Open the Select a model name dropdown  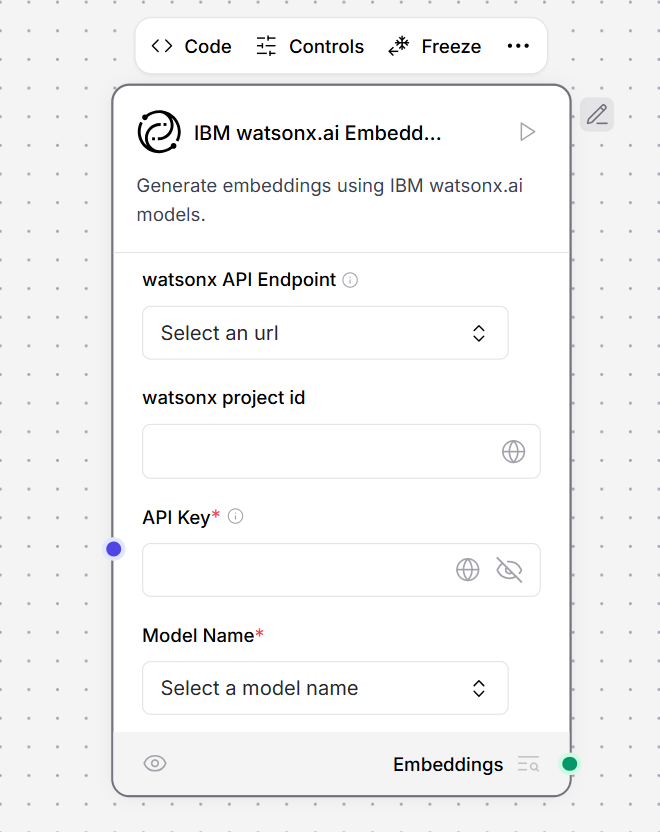pyautogui.click(x=325, y=688)
